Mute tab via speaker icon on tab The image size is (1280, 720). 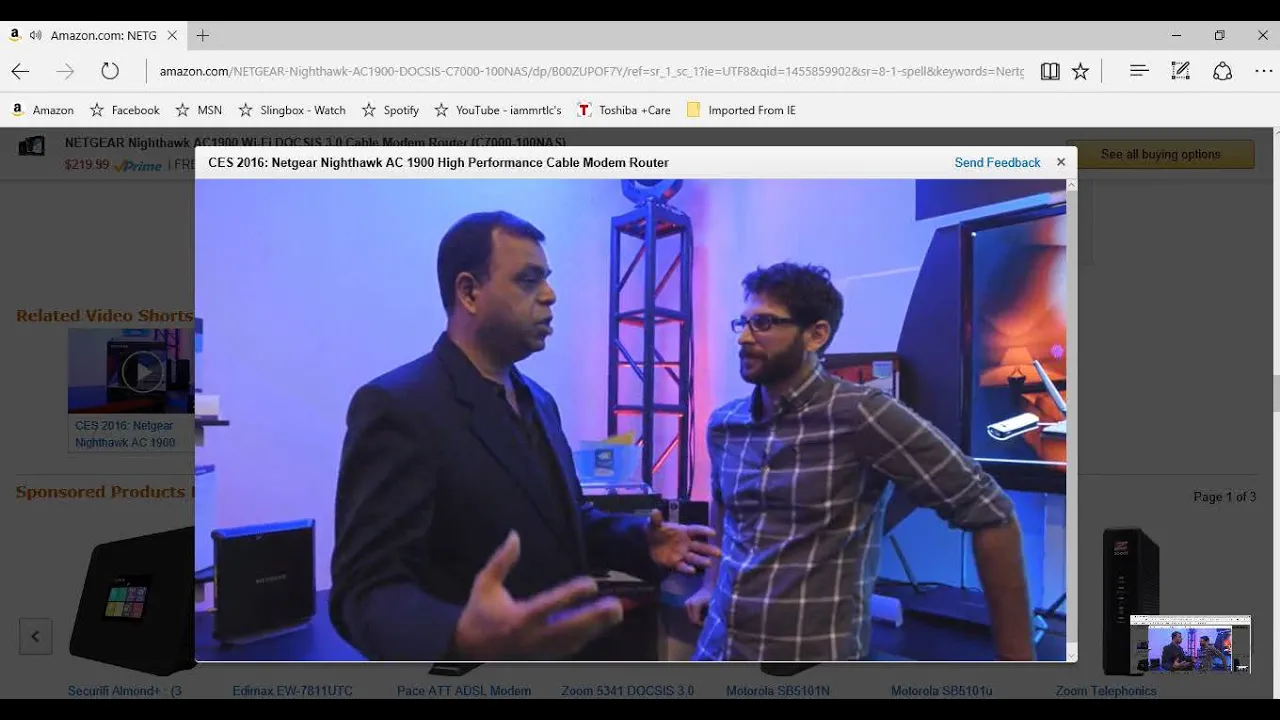tap(36, 35)
